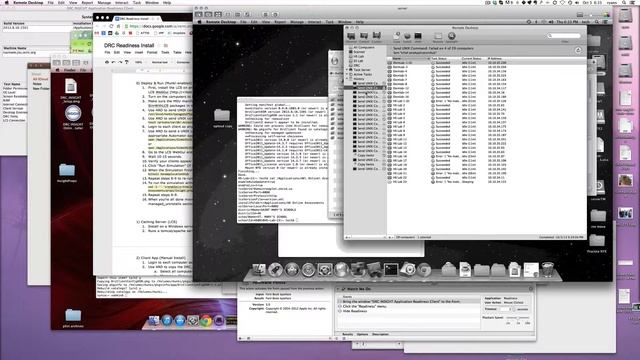Click Spotlight magnifier in top-right menu bar
Screen dimensions: 640x360
tap(624, 2)
